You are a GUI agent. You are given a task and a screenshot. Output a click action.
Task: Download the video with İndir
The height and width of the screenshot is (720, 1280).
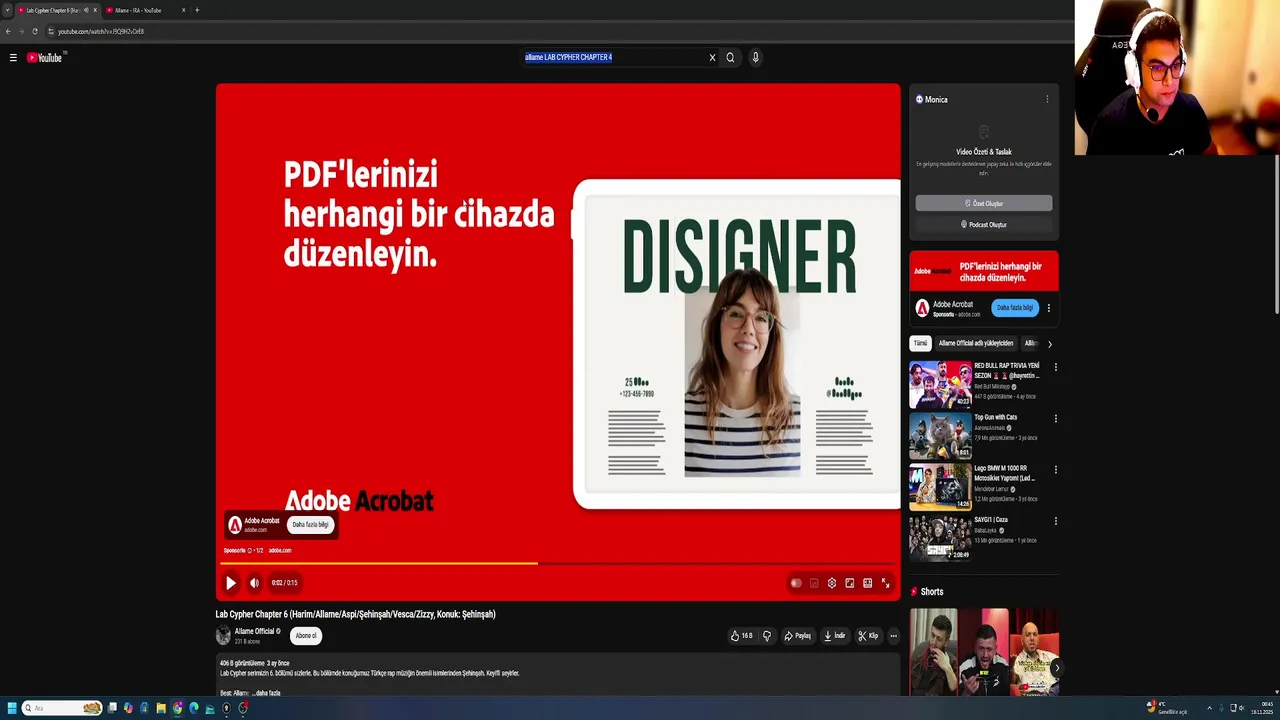(x=834, y=636)
